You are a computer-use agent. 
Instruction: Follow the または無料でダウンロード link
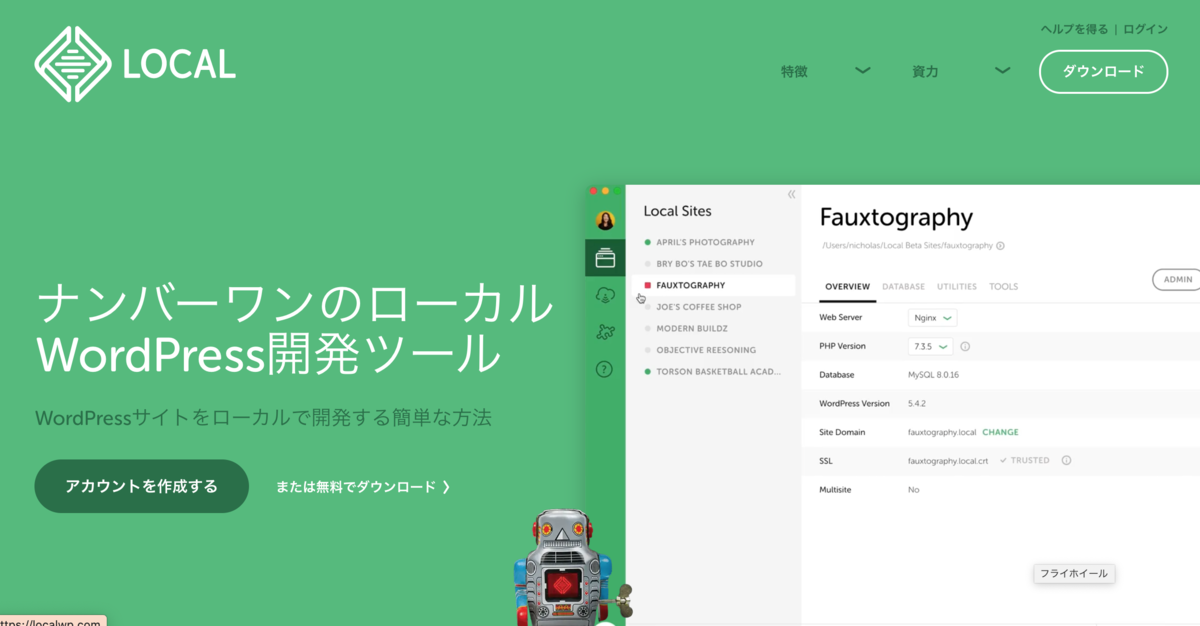(x=363, y=487)
